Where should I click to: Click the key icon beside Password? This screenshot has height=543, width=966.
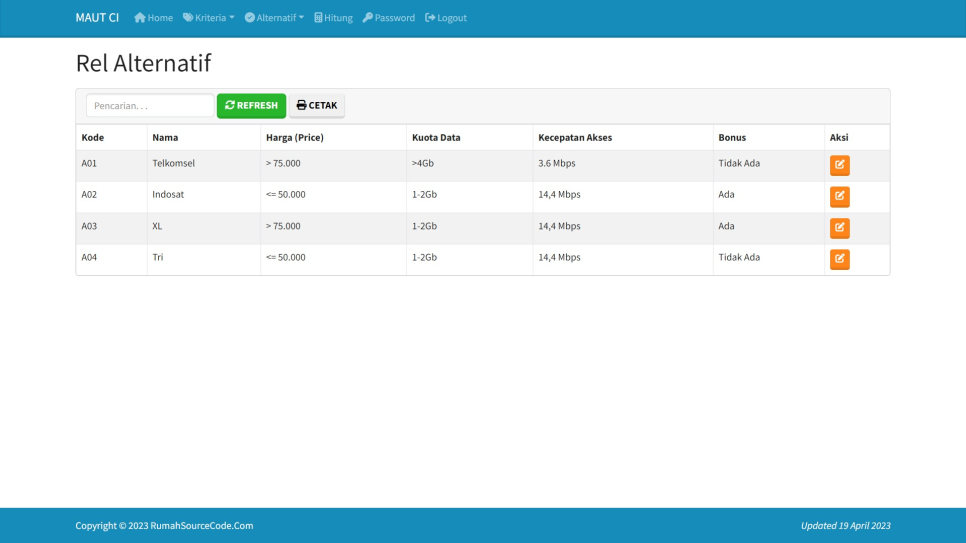tap(368, 18)
